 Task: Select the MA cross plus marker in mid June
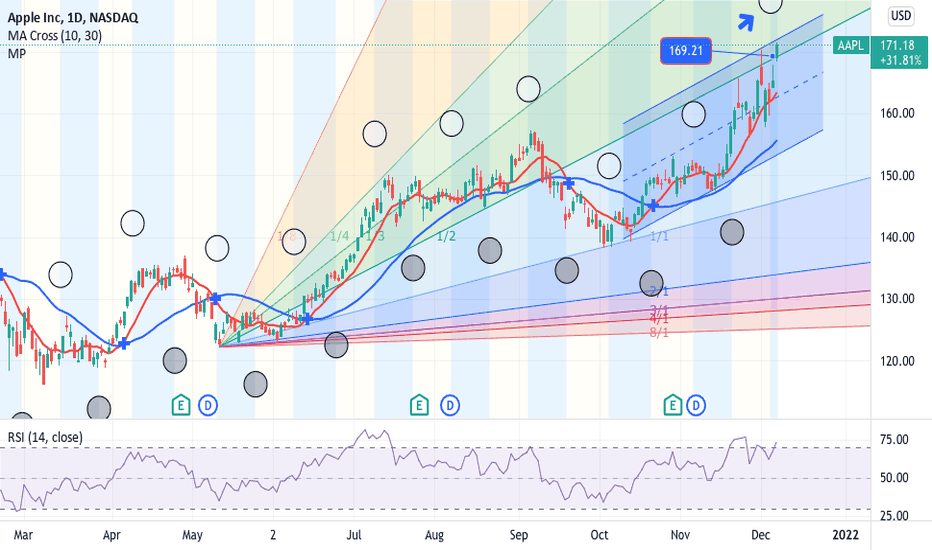click(307, 319)
